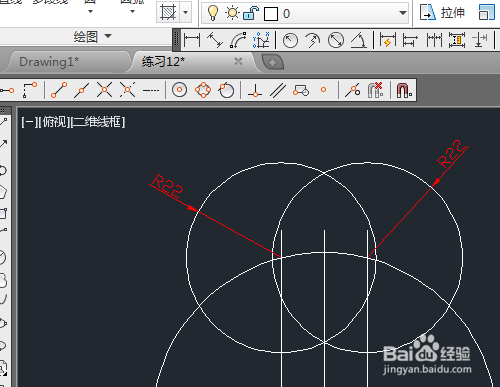Choose the Endpoint object snap
500x387 pixels.
(x=59, y=90)
